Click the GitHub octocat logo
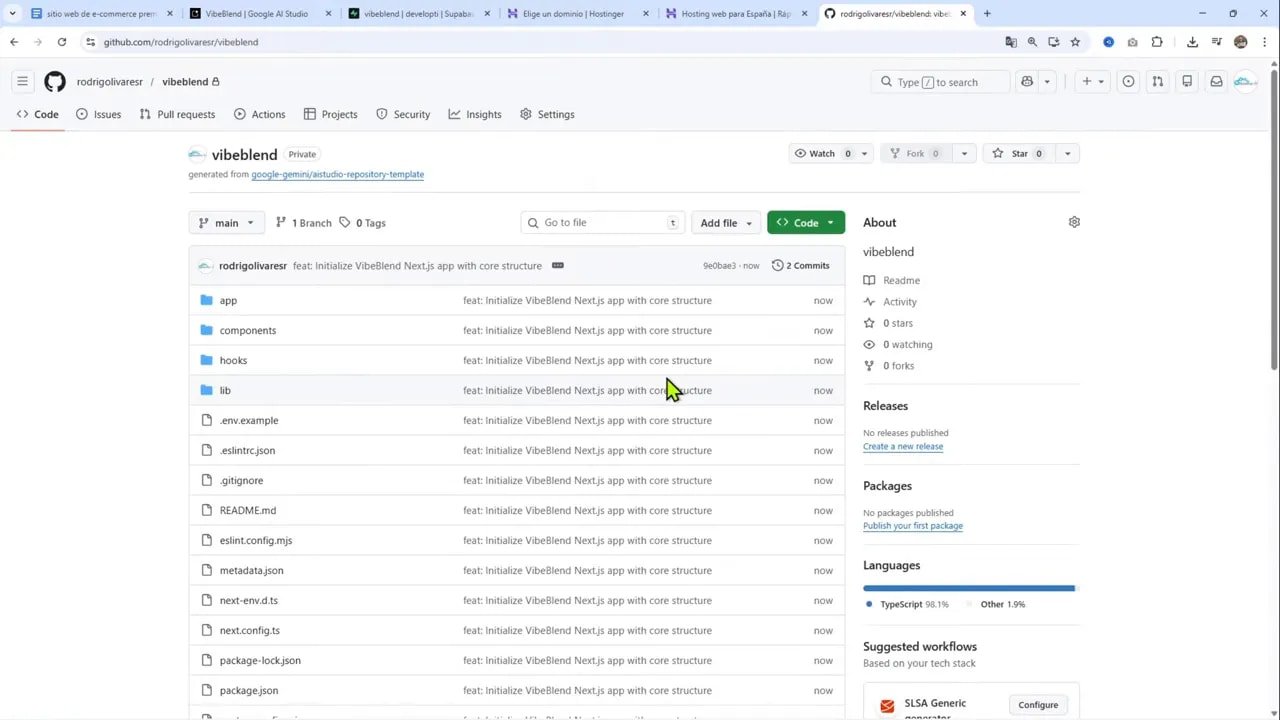 [x=55, y=81]
